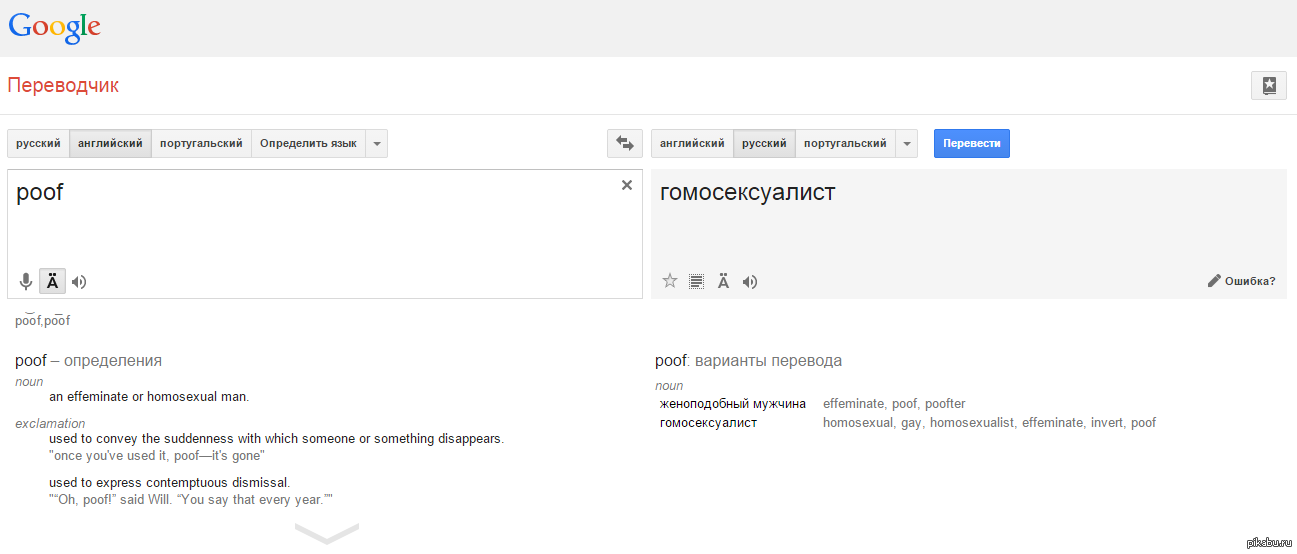Open target language list dropdown arrow

point(907,144)
